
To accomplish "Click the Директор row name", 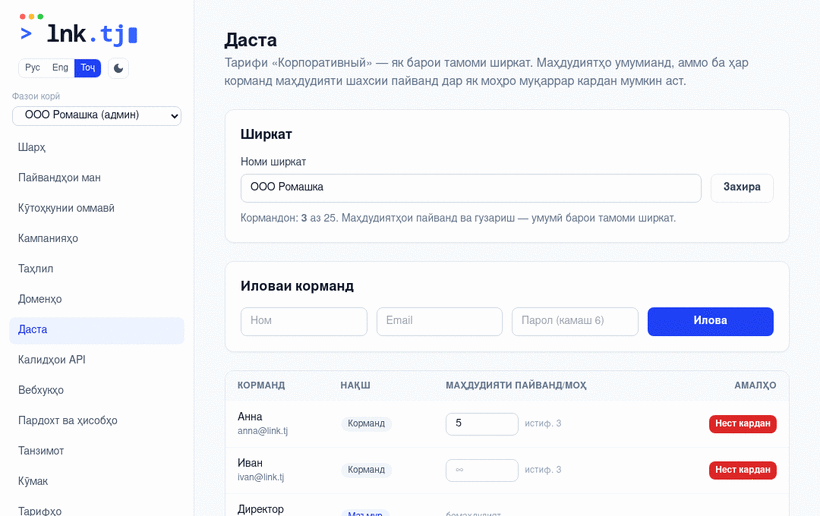I will point(260,509).
